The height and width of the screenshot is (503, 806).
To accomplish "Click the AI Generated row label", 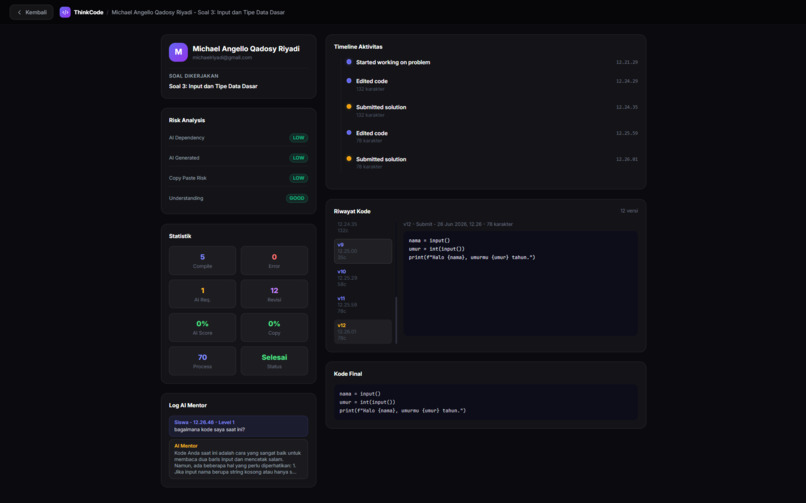I will [184, 158].
